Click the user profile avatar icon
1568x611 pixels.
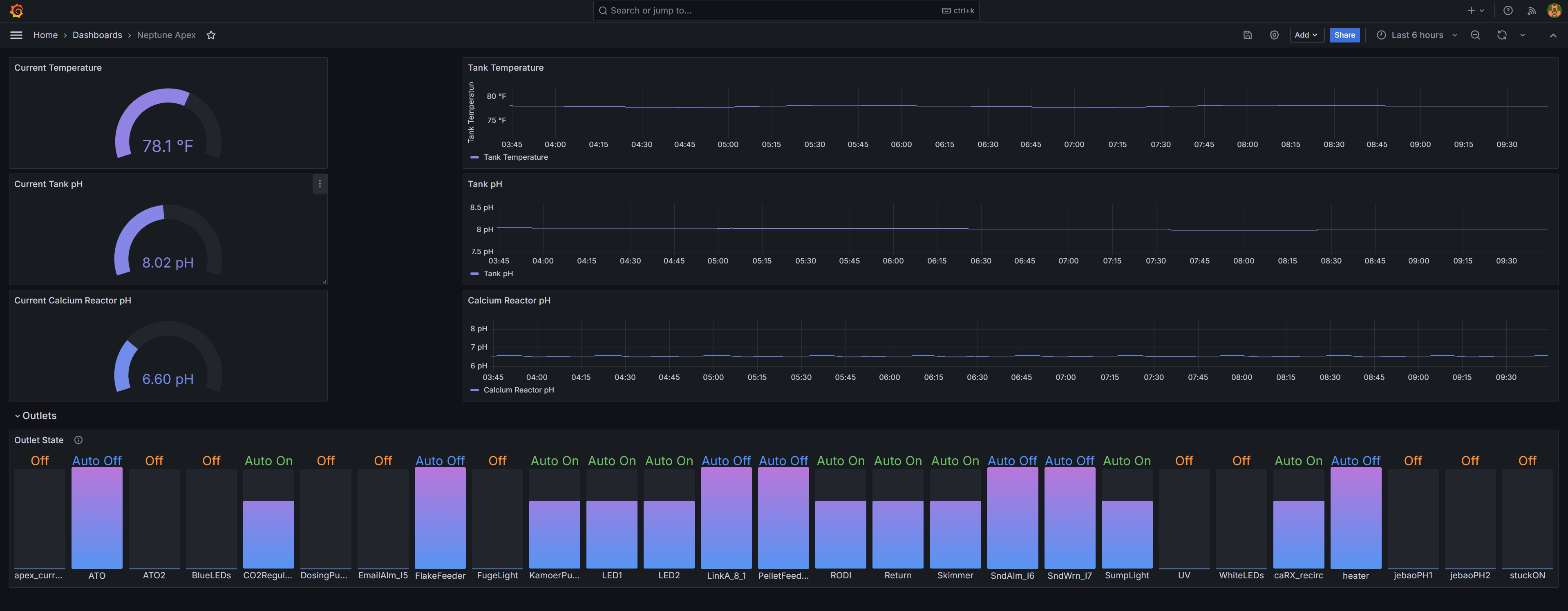[x=1554, y=10]
